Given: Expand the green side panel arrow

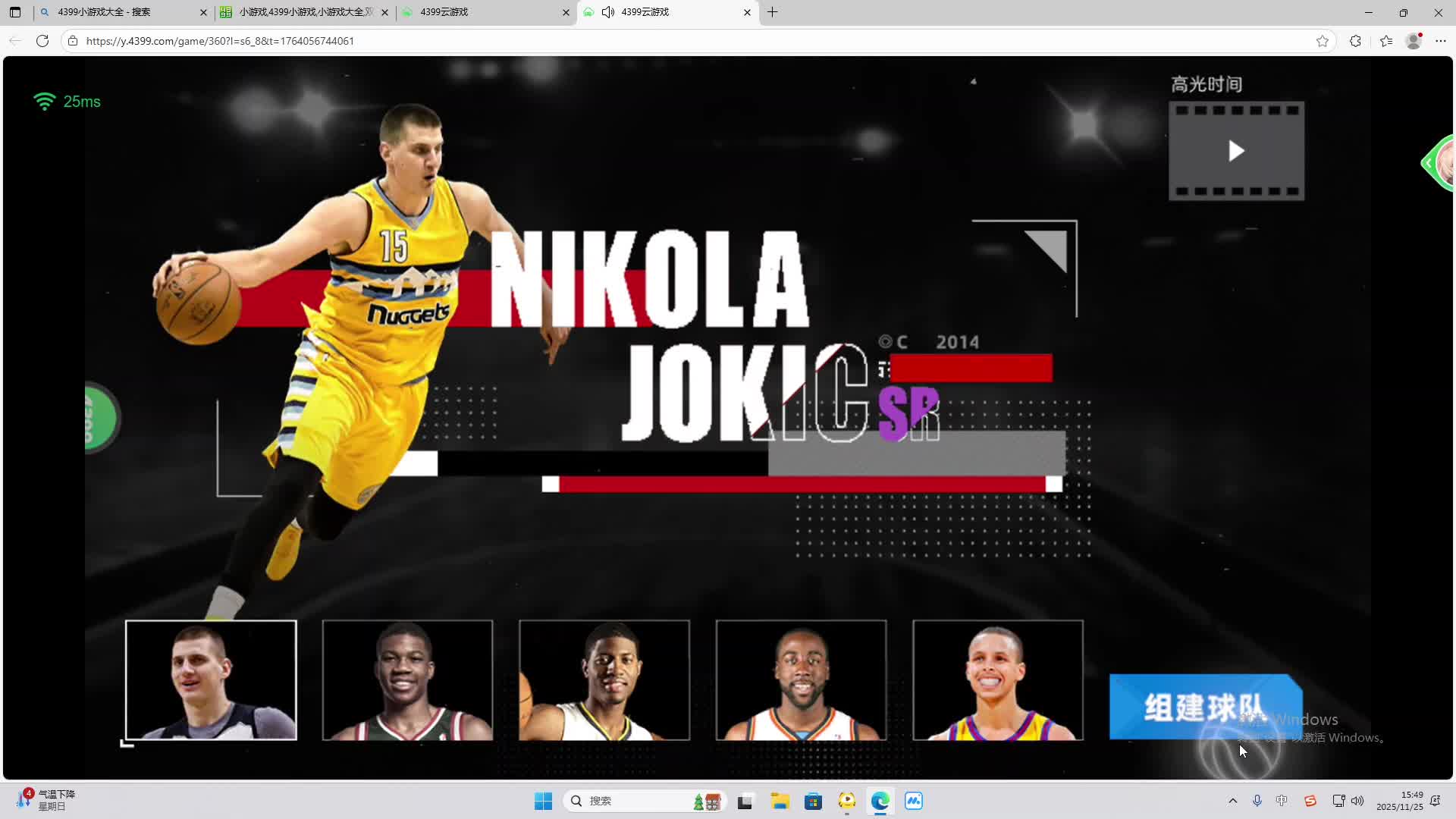Looking at the screenshot, I should pos(1429,162).
